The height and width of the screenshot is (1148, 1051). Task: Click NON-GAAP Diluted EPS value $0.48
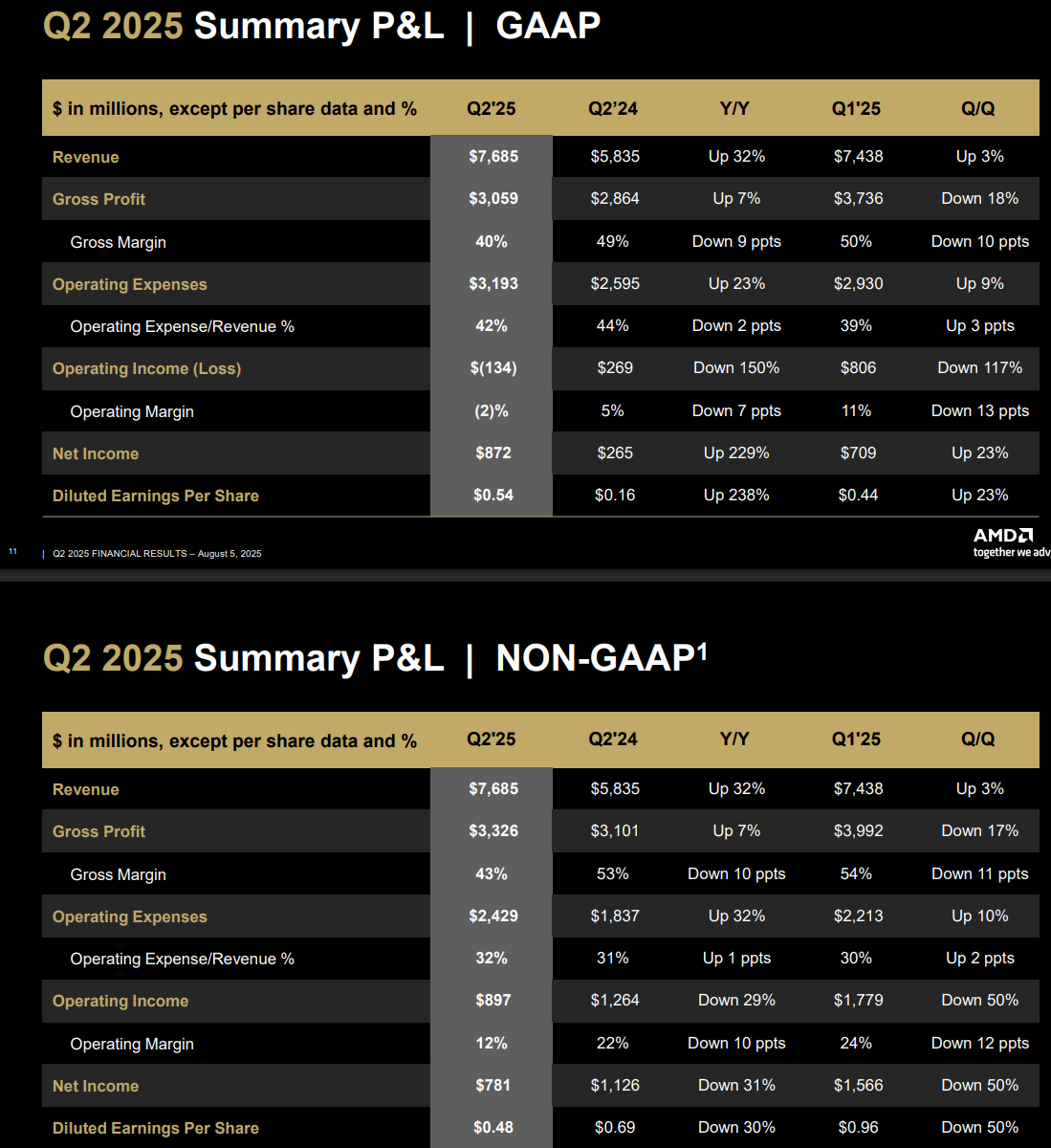click(493, 1127)
